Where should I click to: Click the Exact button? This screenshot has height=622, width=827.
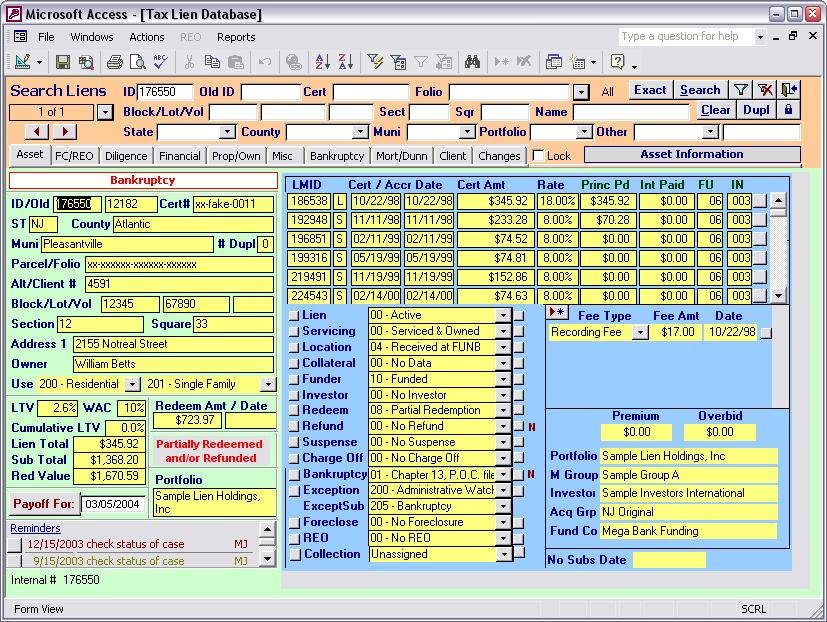(650, 90)
